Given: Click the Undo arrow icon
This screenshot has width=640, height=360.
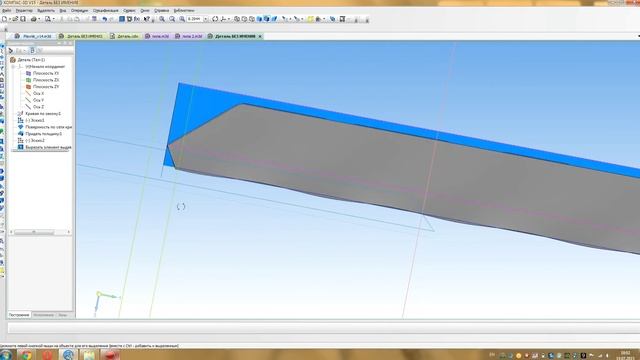Looking at the screenshot, I should 104,19.
